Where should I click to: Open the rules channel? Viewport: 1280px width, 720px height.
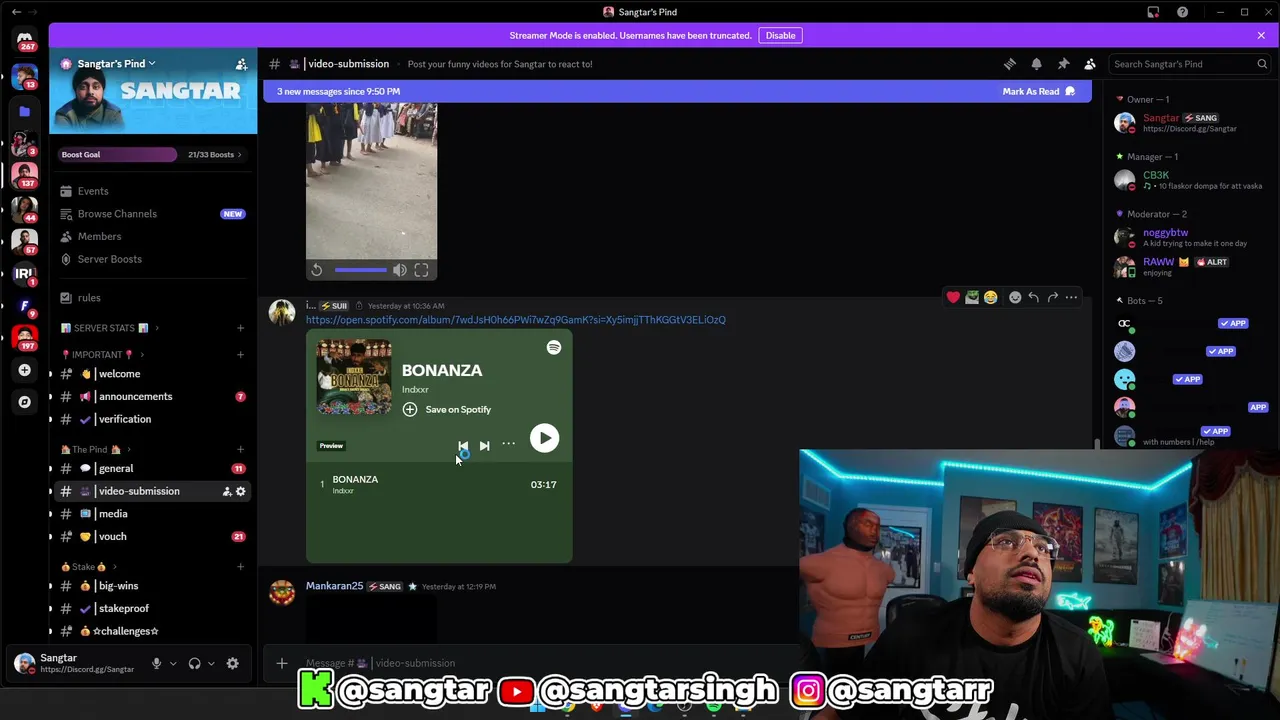(152, 298)
